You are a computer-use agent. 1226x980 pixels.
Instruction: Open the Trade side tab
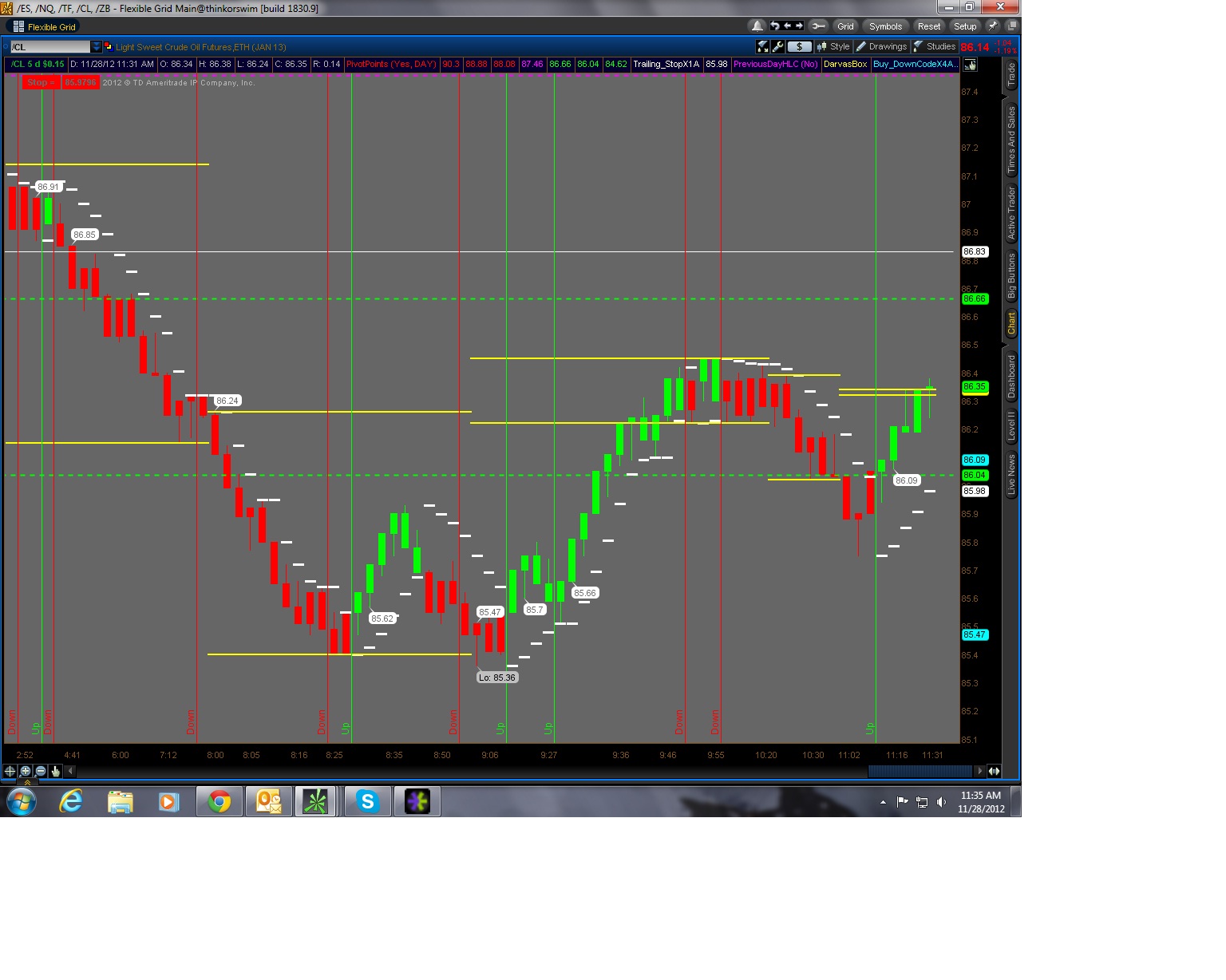coord(1011,75)
